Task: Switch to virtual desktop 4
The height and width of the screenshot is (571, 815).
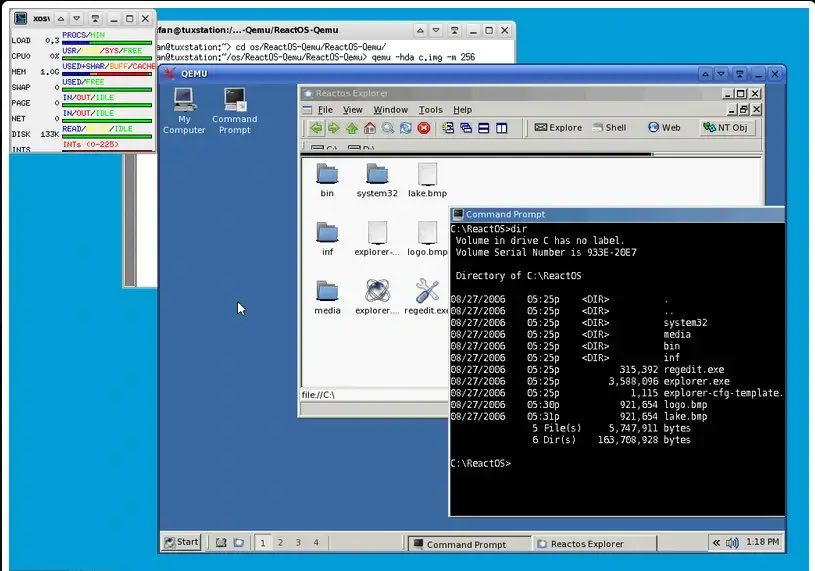Action: [316, 543]
